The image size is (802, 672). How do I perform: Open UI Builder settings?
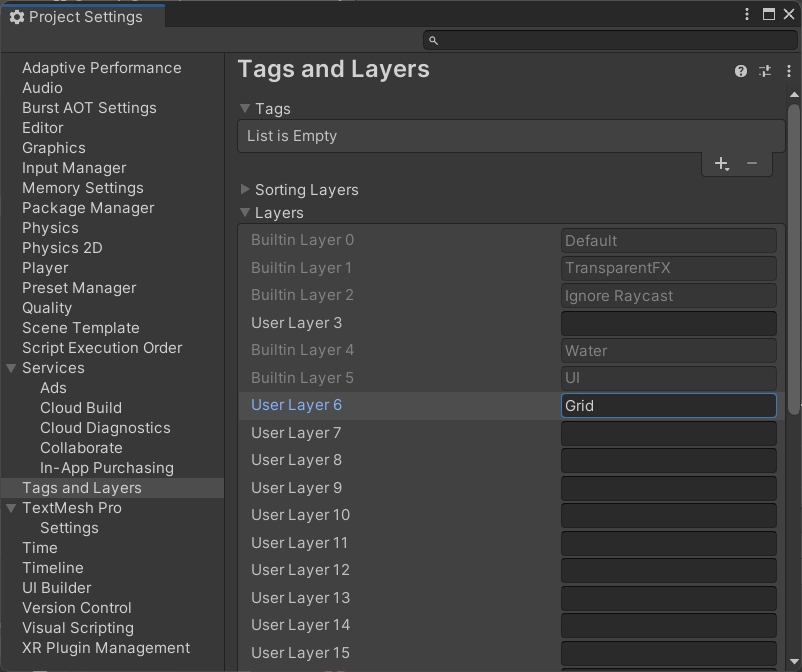pos(57,588)
